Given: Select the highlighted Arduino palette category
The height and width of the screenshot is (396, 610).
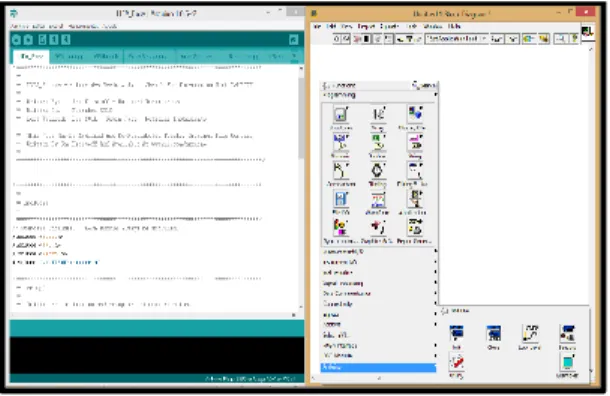Looking at the screenshot, I should point(379,367).
